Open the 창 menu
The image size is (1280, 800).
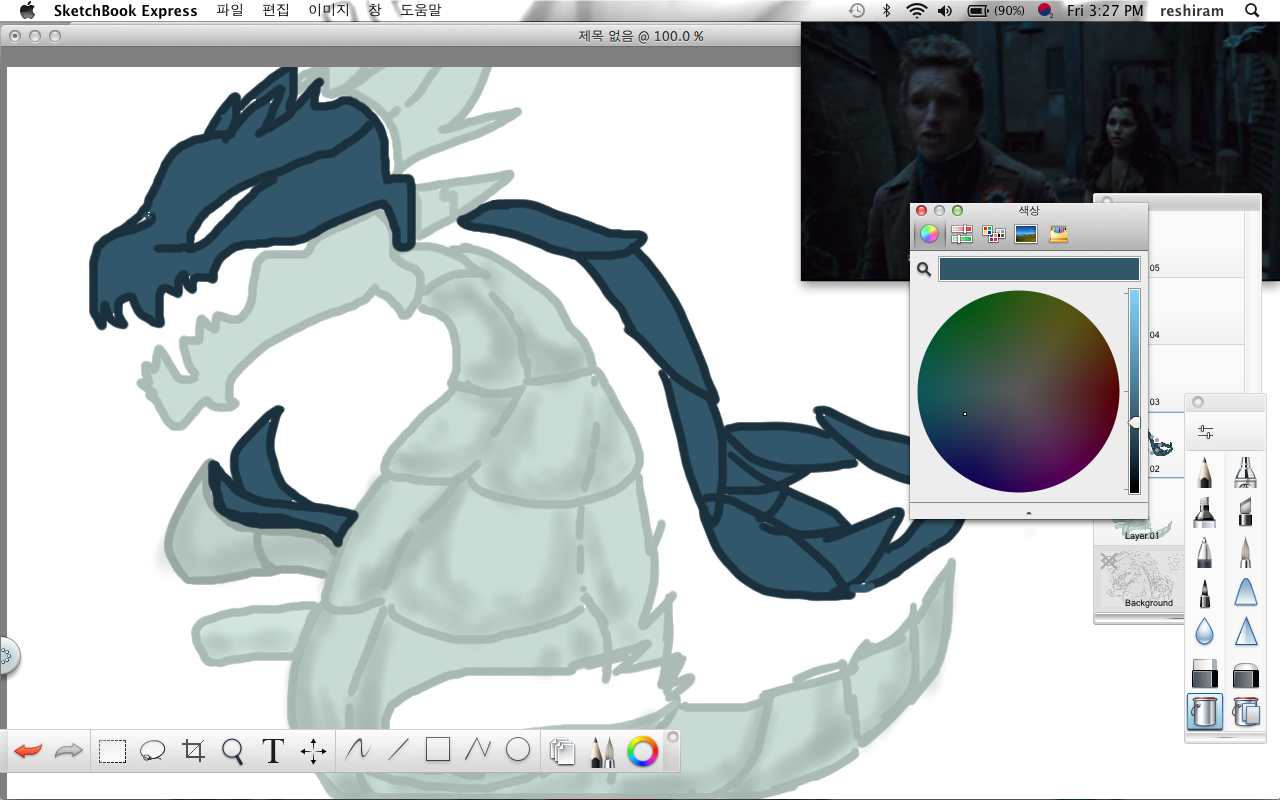(x=374, y=11)
